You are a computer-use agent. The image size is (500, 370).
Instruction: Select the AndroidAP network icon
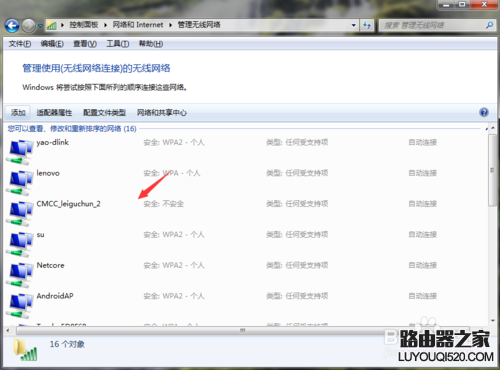point(20,306)
